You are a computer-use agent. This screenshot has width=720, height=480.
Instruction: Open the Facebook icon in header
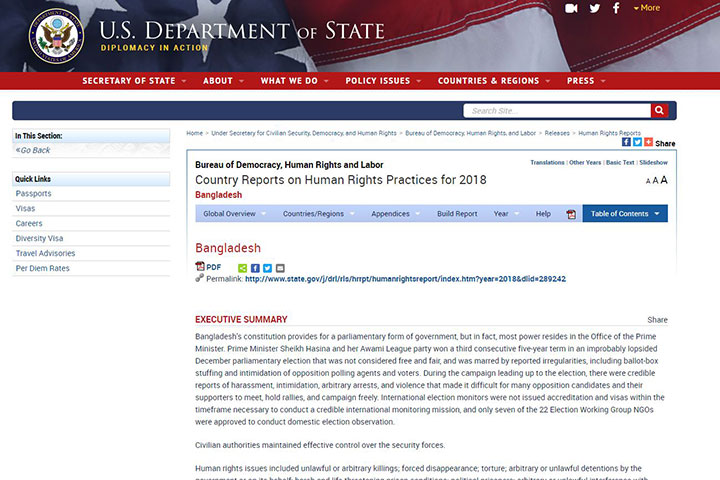coord(616,8)
